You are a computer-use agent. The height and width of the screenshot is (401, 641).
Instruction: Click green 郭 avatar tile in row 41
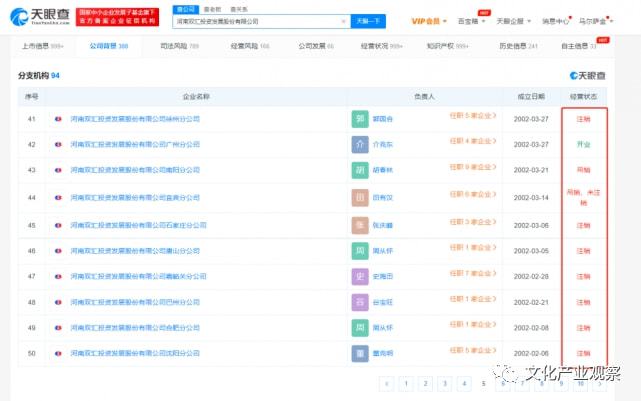(x=360, y=119)
